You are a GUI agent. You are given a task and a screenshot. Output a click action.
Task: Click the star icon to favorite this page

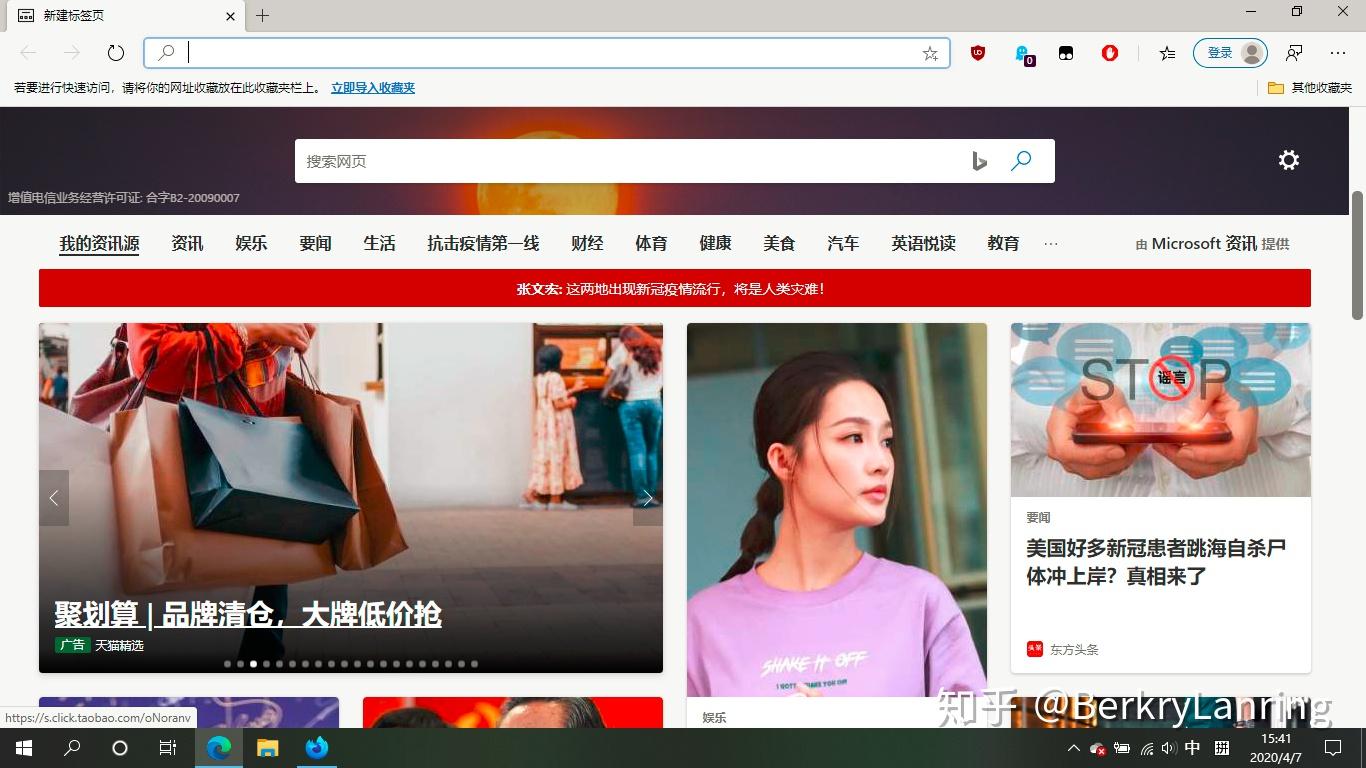coord(930,53)
